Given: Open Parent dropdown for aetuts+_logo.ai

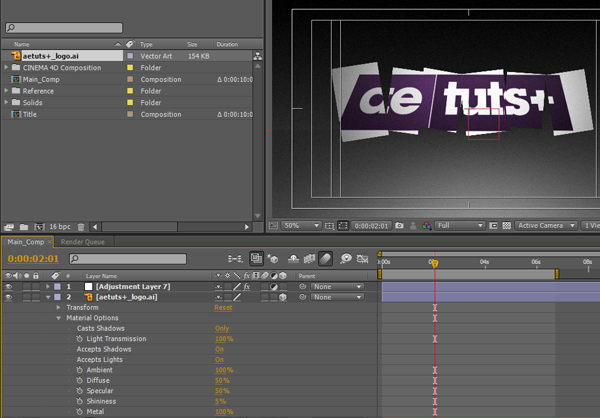Looking at the screenshot, I should [x=336, y=297].
